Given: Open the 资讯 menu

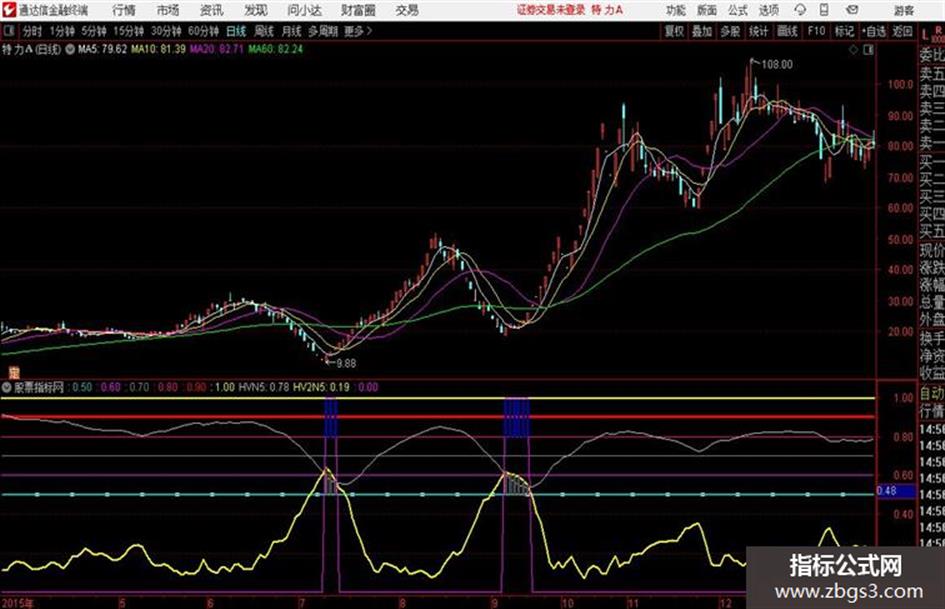Looking at the screenshot, I should tap(212, 10).
